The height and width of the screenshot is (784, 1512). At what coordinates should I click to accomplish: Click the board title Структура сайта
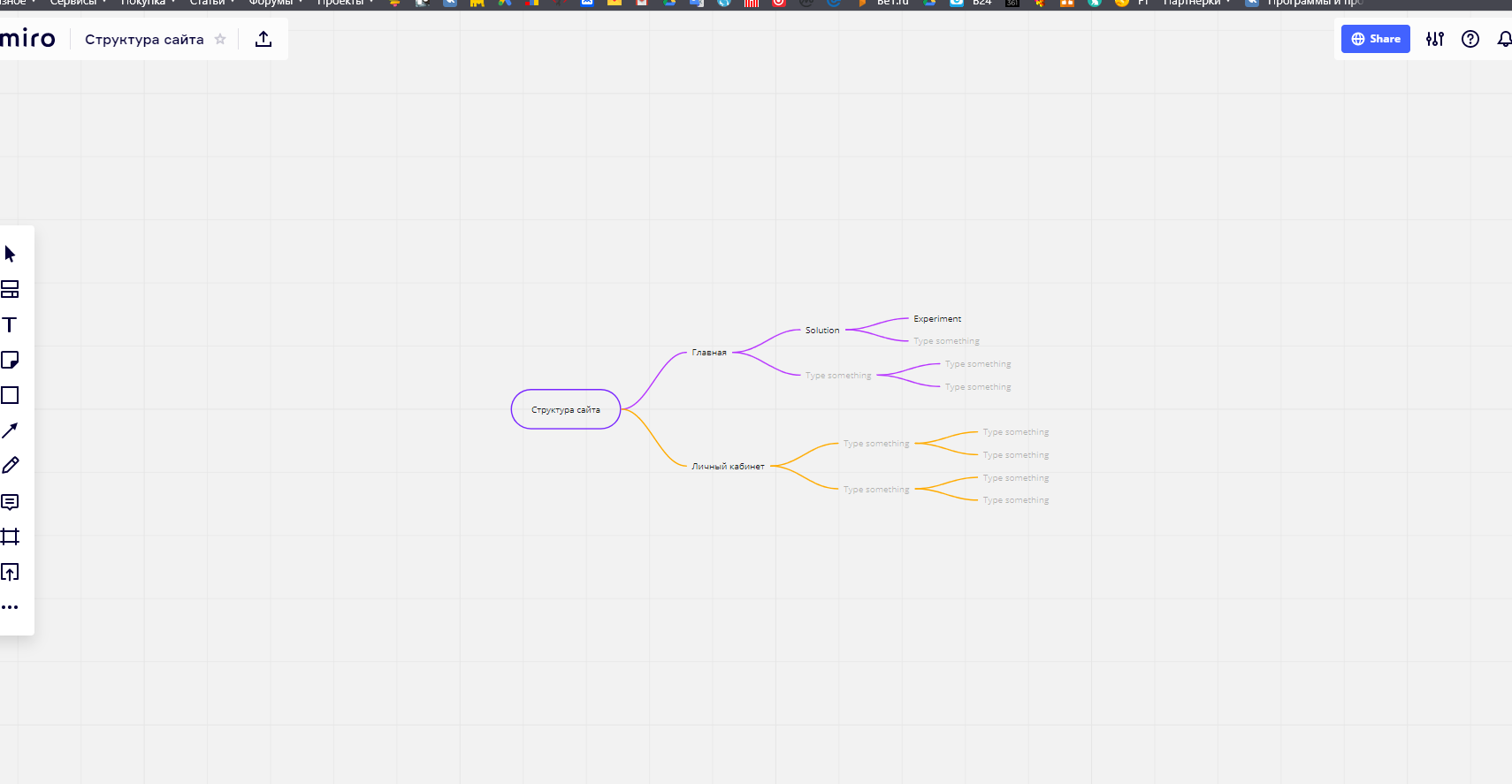(144, 40)
